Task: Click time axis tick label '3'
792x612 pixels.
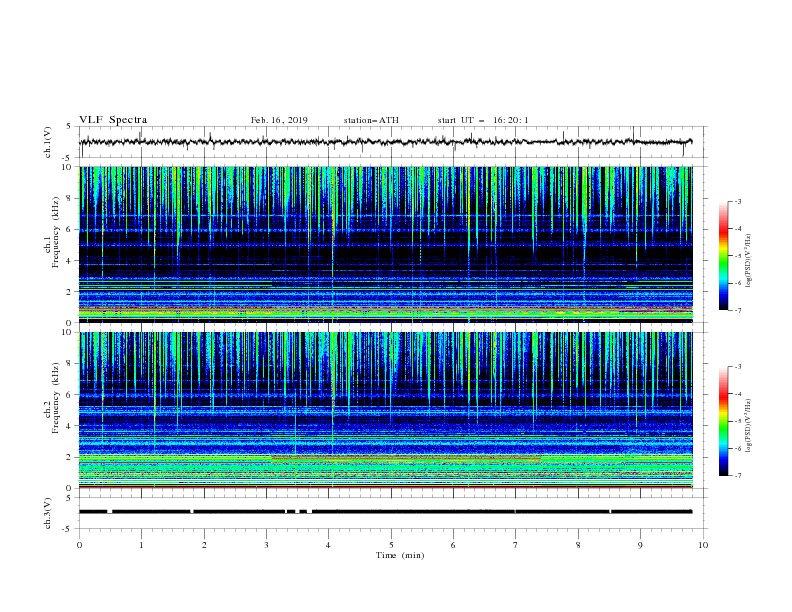Action: click(267, 545)
